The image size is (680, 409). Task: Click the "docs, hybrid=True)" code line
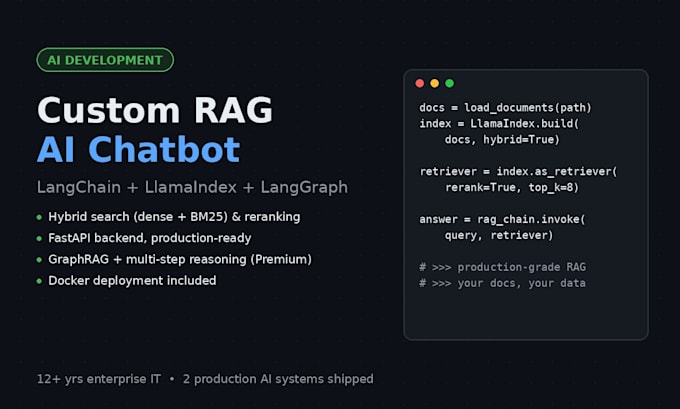[x=502, y=140]
